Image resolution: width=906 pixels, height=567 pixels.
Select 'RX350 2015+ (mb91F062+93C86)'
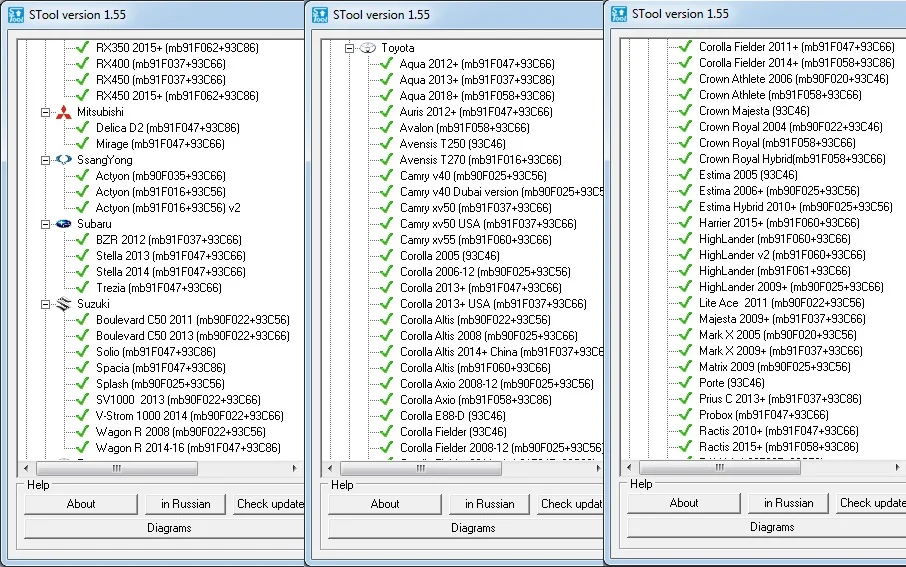(x=177, y=48)
